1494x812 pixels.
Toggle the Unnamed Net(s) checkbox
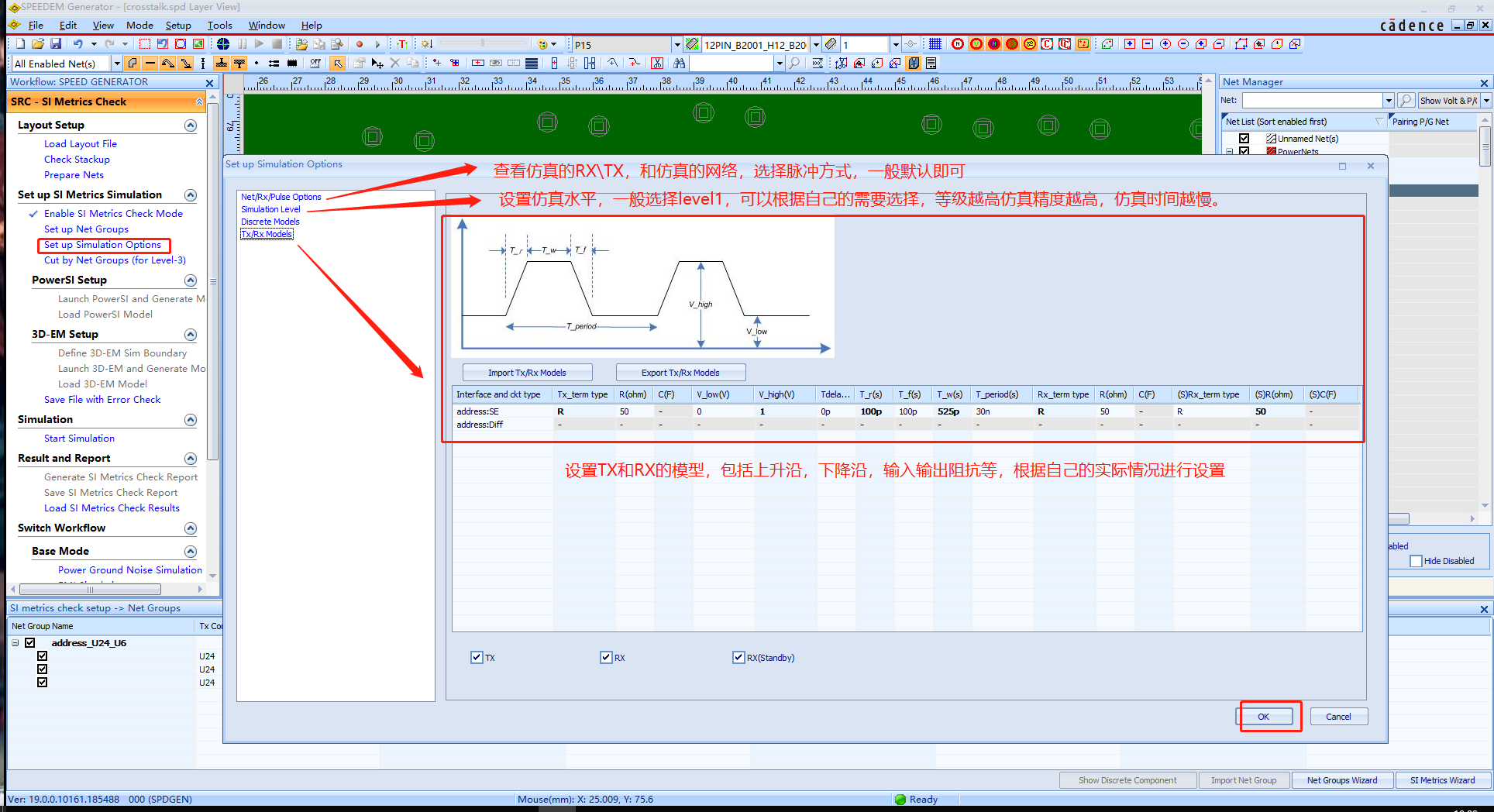[1244, 139]
